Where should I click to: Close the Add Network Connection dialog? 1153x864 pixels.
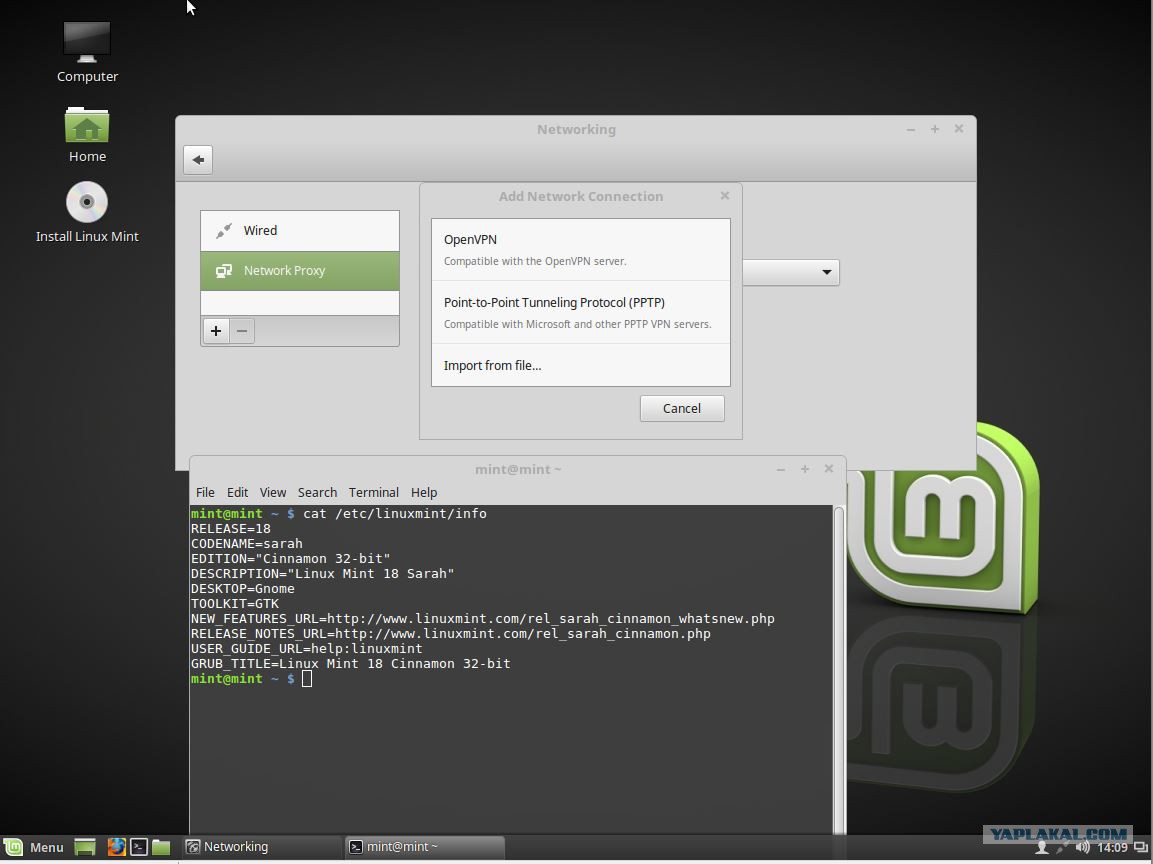(725, 196)
